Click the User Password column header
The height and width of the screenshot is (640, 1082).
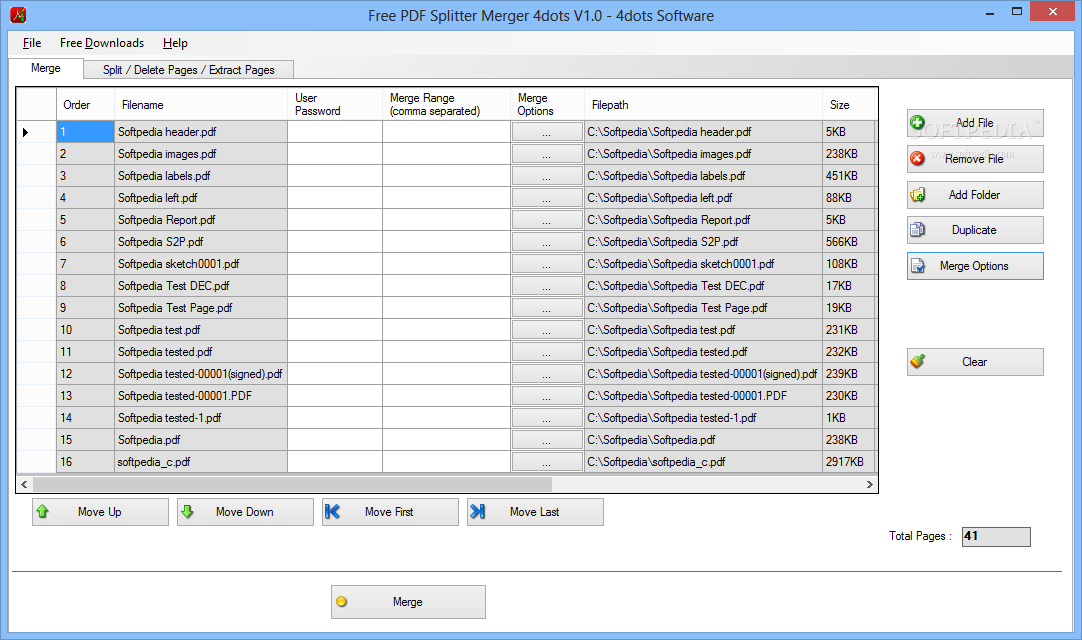(335, 104)
